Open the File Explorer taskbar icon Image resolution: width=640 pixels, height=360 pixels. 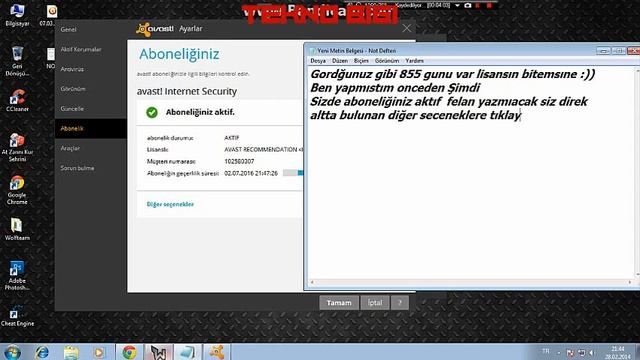tap(71, 352)
